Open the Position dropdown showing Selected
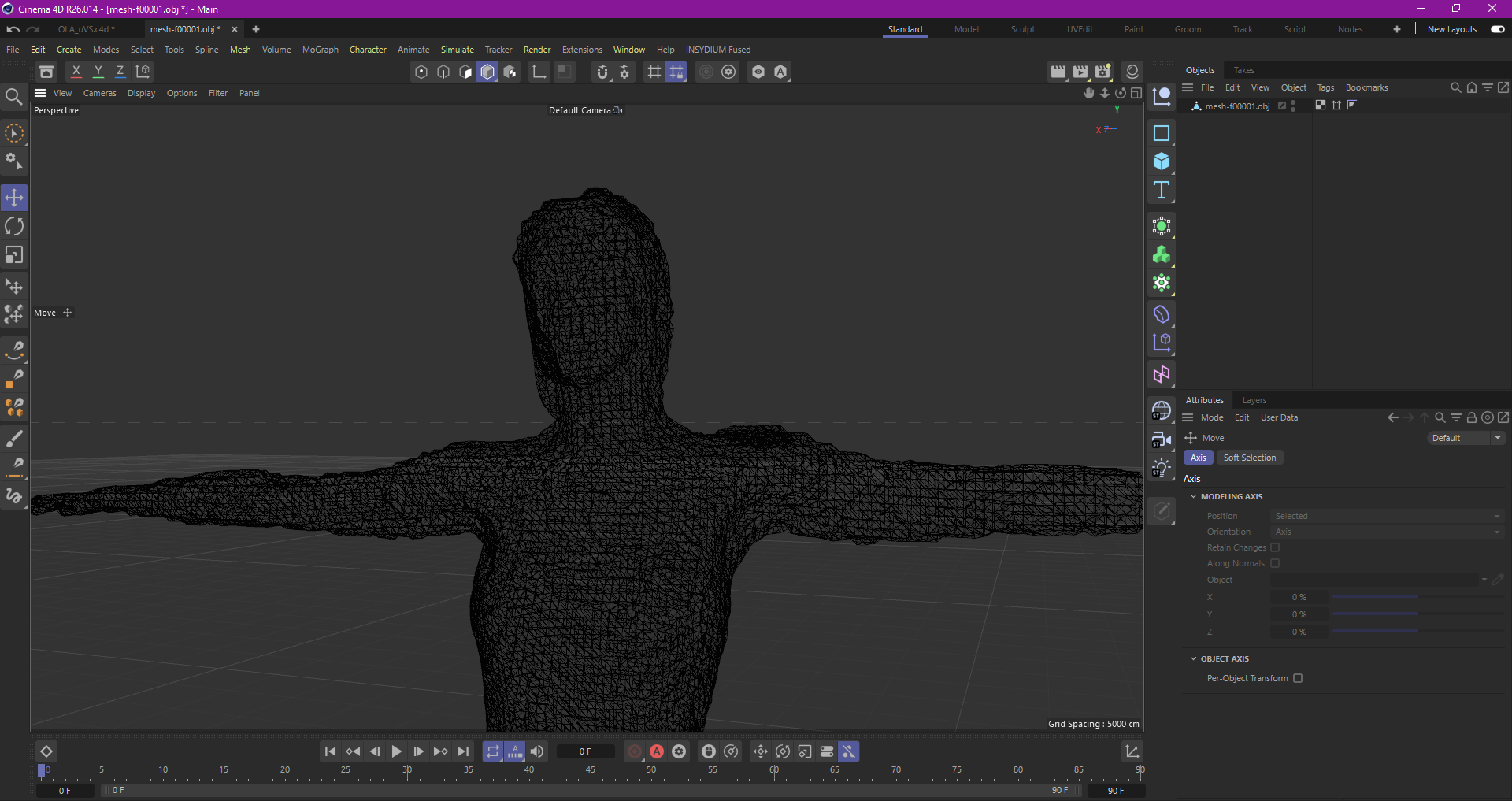Viewport: 1512px width, 801px height. click(x=1386, y=516)
